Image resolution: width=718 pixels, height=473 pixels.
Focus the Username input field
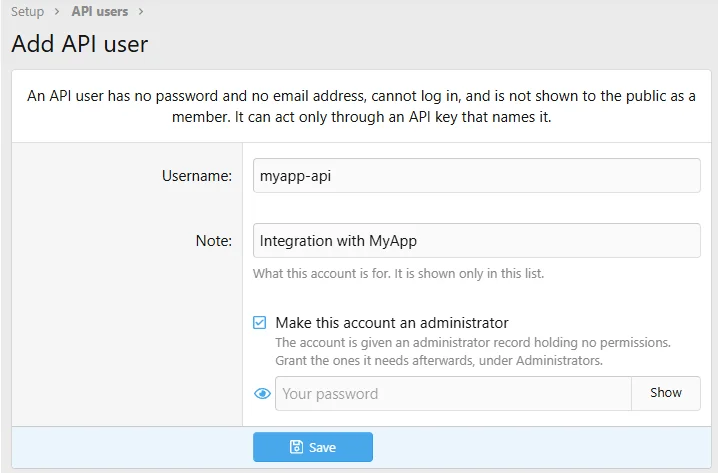click(477, 176)
